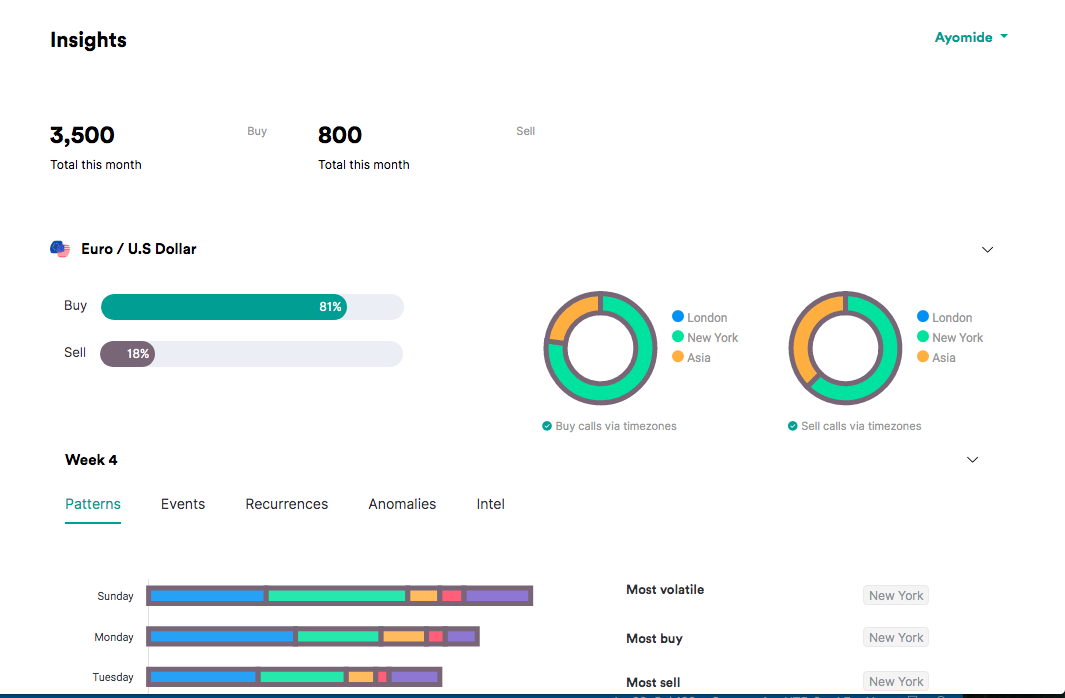The image size is (1065, 698).
Task: Click the Buy calls via timezones caption
Action: (616, 426)
